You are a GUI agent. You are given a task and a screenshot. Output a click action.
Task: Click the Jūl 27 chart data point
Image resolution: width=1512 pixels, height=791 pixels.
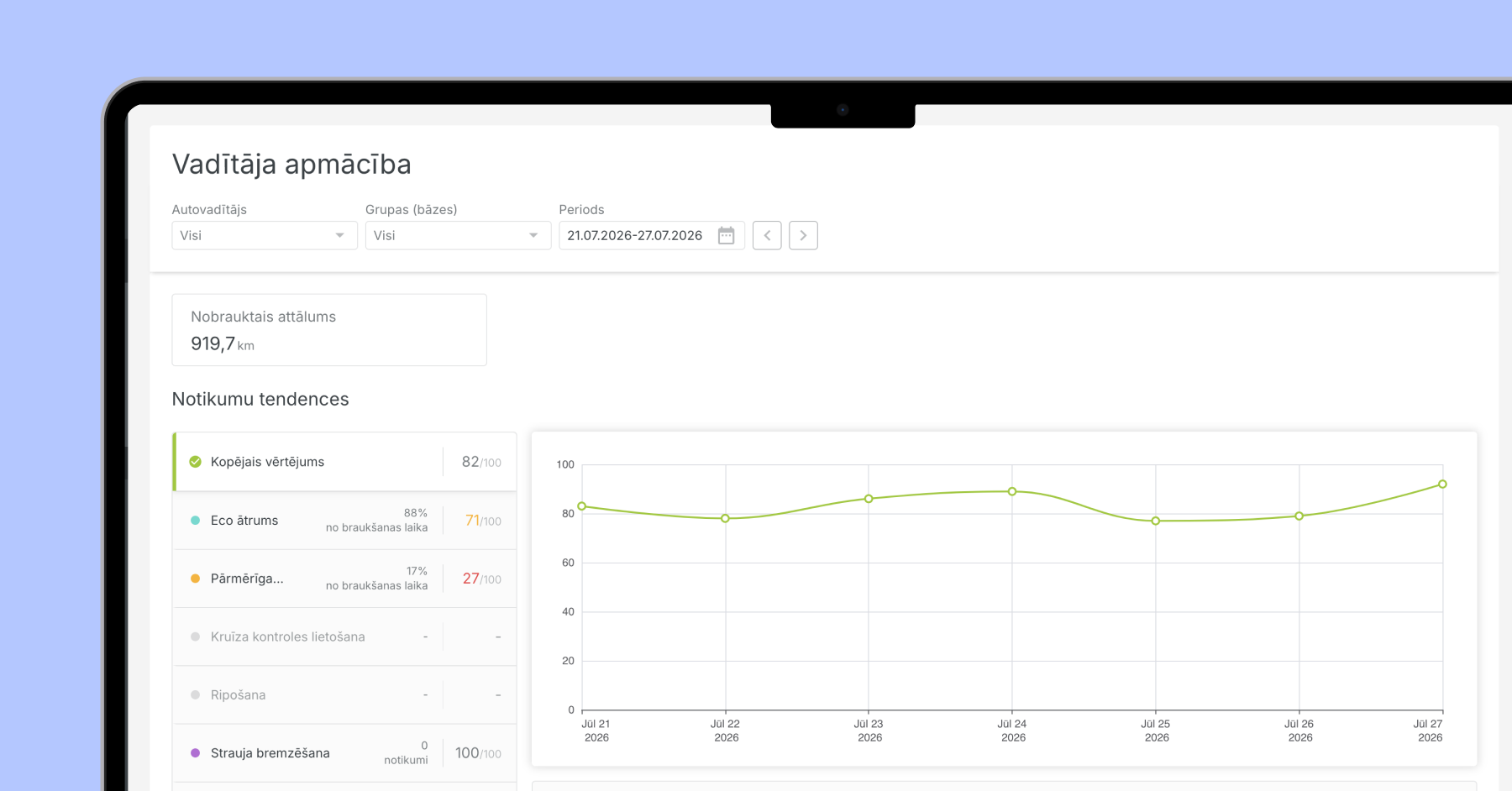(x=1442, y=484)
